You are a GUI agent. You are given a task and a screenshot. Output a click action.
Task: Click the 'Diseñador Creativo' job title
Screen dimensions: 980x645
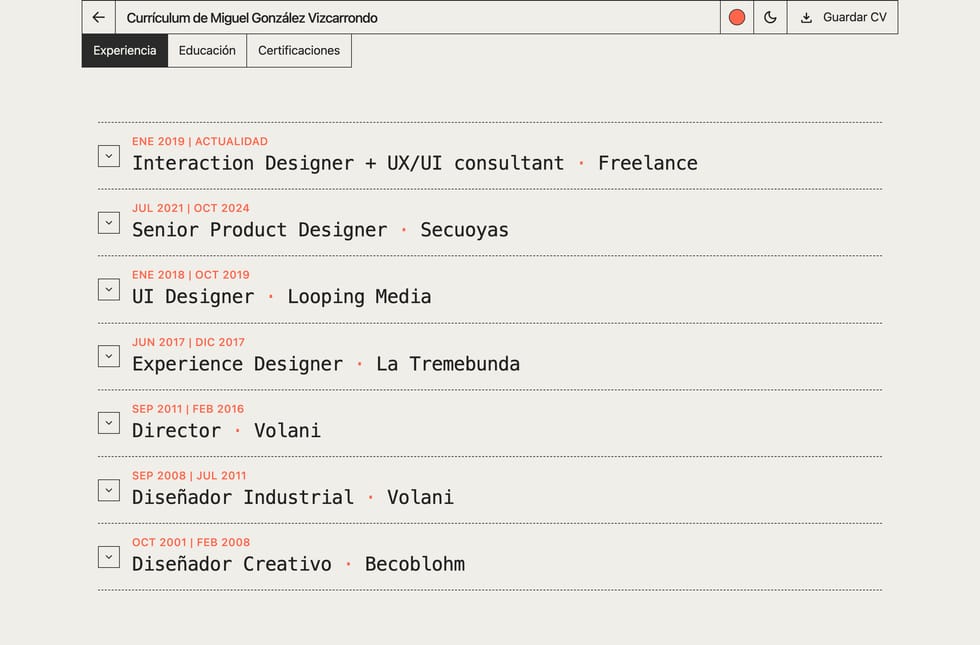point(232,564)
